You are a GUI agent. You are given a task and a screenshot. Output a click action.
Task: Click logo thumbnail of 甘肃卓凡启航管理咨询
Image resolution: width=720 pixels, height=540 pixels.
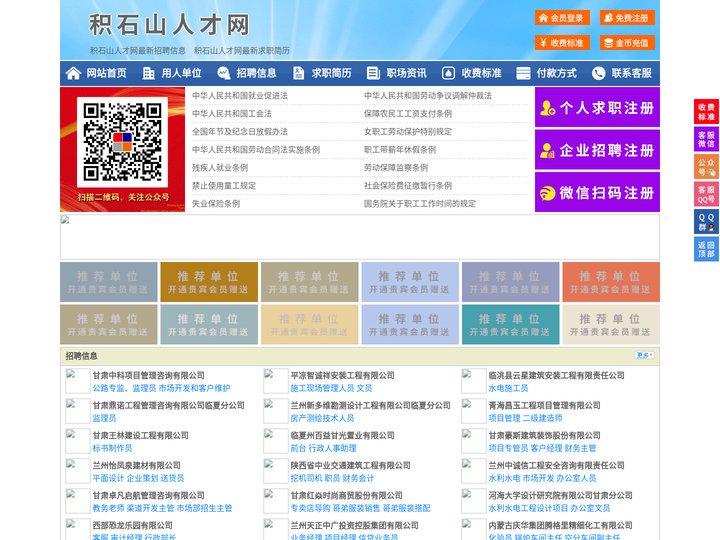(78, 501)
